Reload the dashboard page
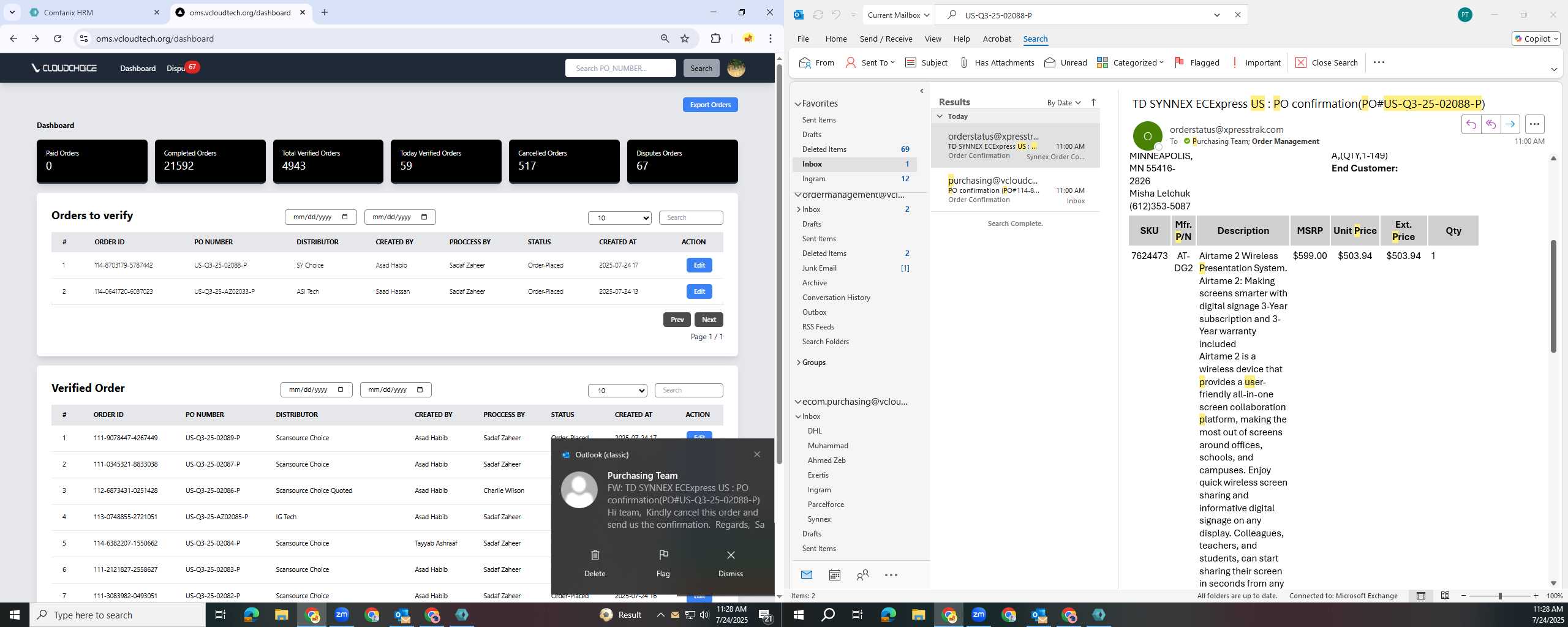Screen dimensions: 1568x627 [58, 39]
